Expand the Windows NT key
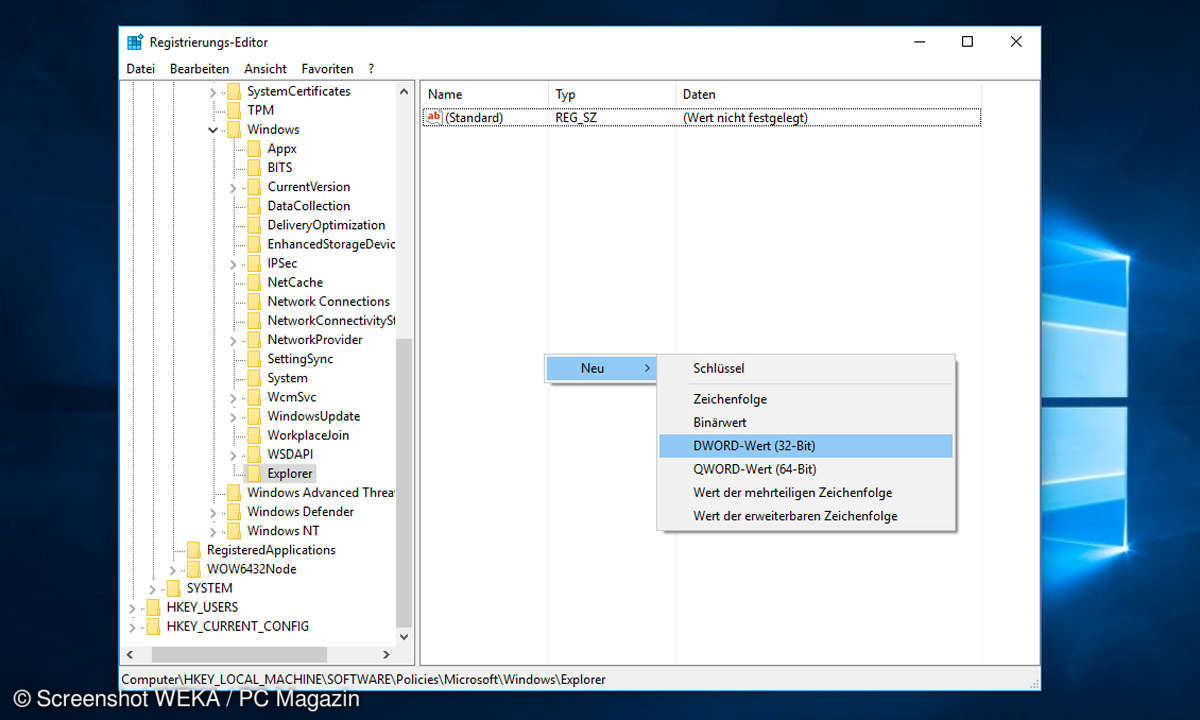 213,531
